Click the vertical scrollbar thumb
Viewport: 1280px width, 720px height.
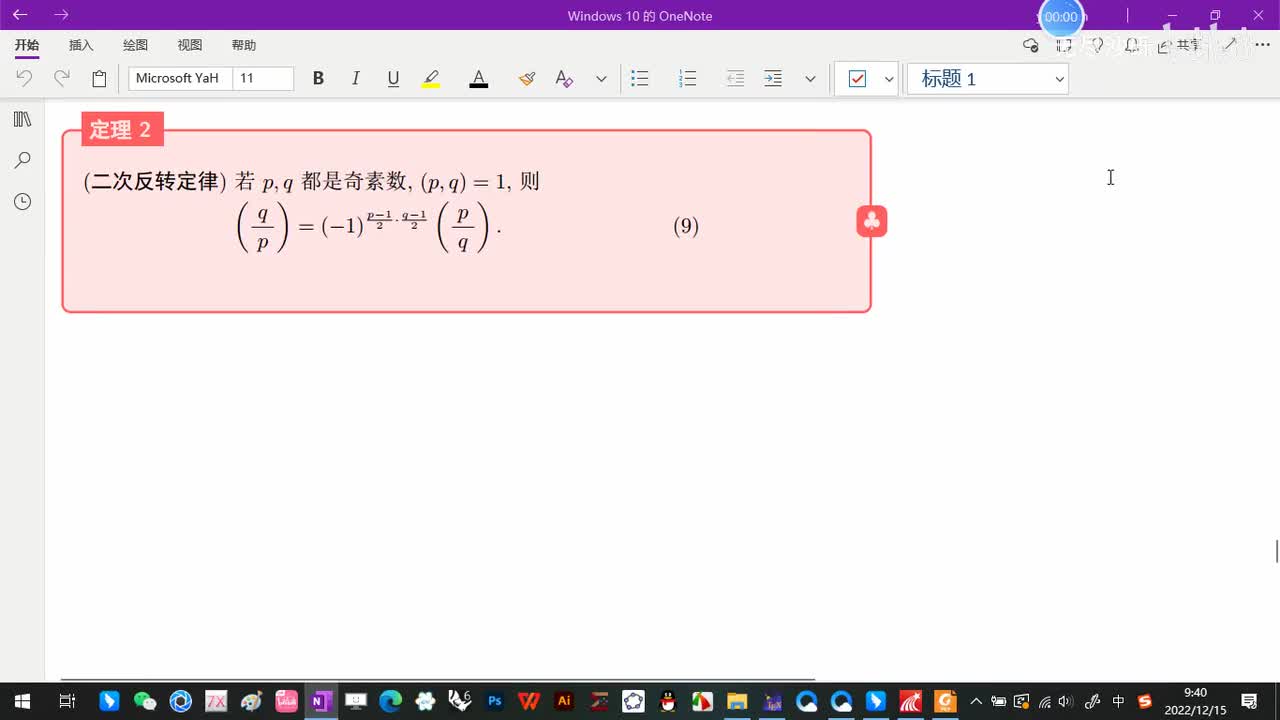[x=1276, y=551]
